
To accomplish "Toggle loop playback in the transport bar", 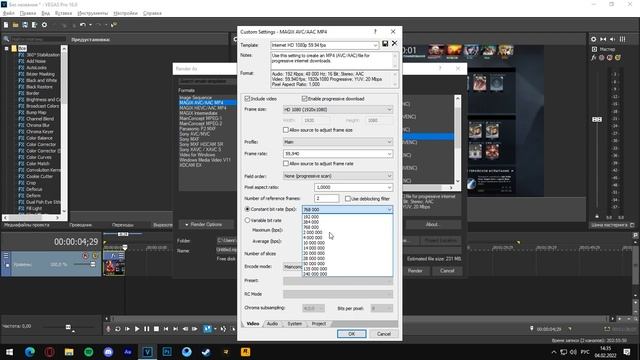I will tap(118, 329).
